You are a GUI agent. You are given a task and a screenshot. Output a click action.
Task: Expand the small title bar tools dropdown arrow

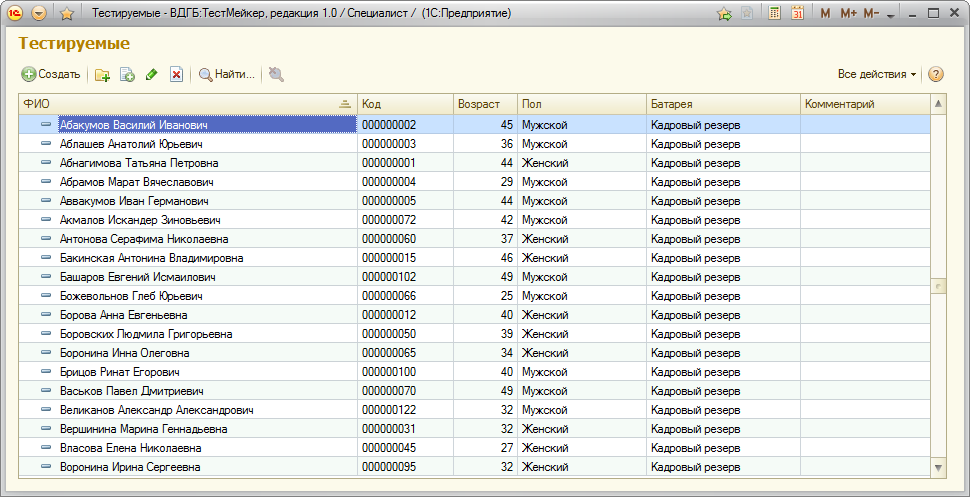891,15
